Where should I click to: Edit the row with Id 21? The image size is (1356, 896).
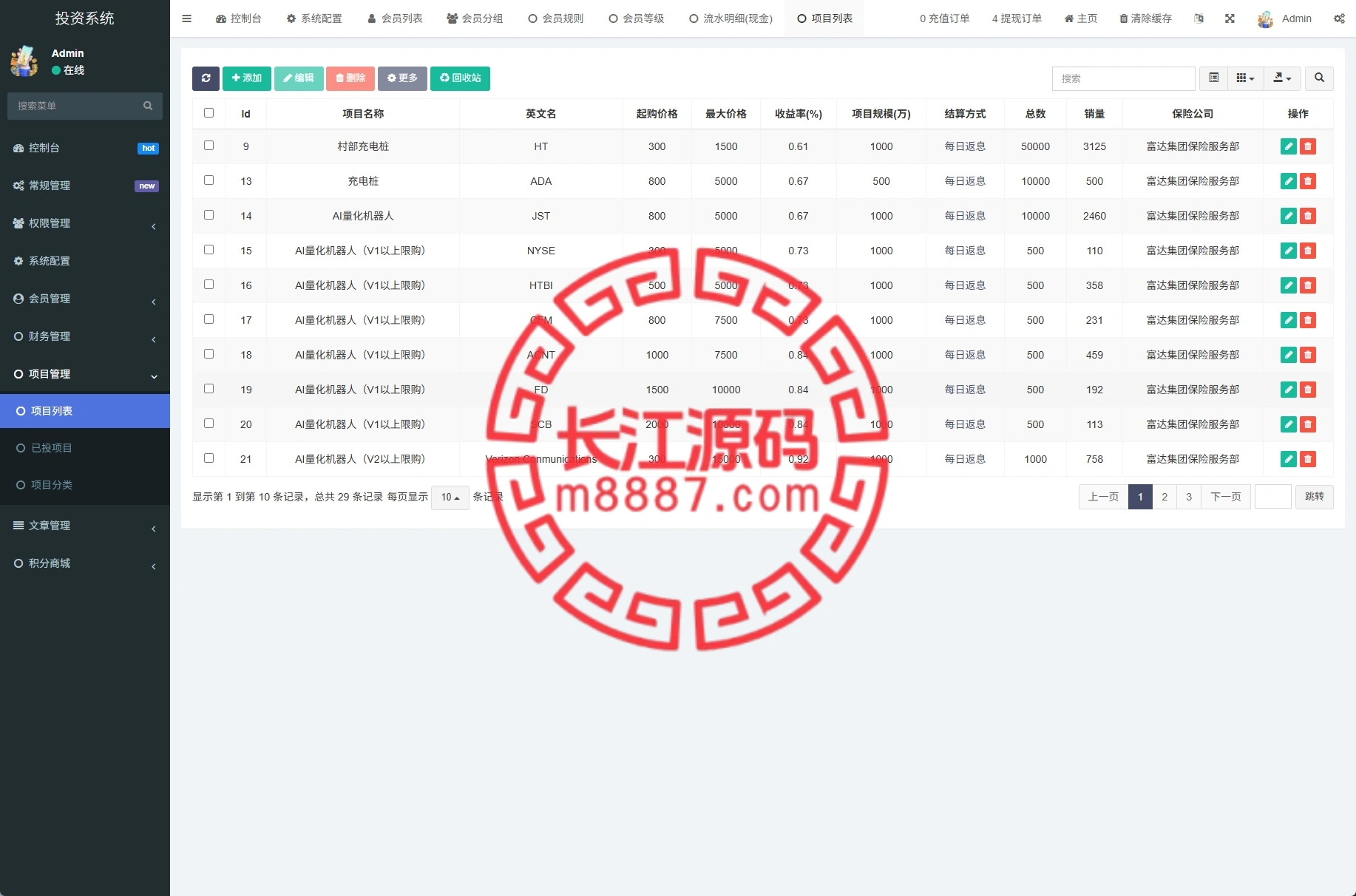coord(1288,459)
